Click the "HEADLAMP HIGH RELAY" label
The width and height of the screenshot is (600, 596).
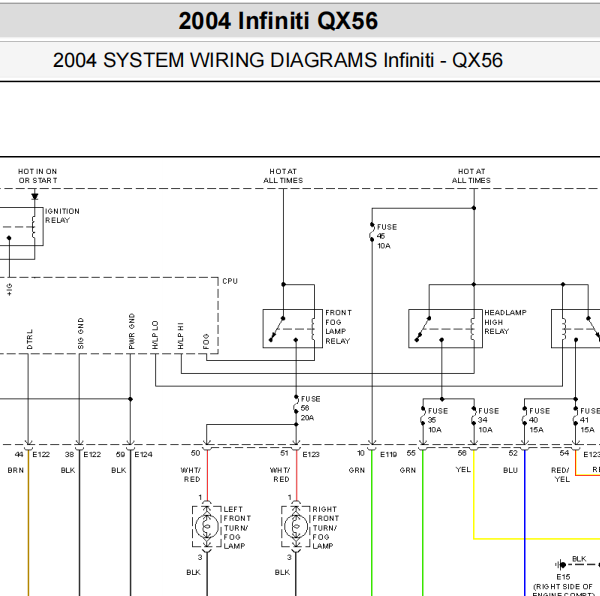pyautogui.click(x=505, y=322)
